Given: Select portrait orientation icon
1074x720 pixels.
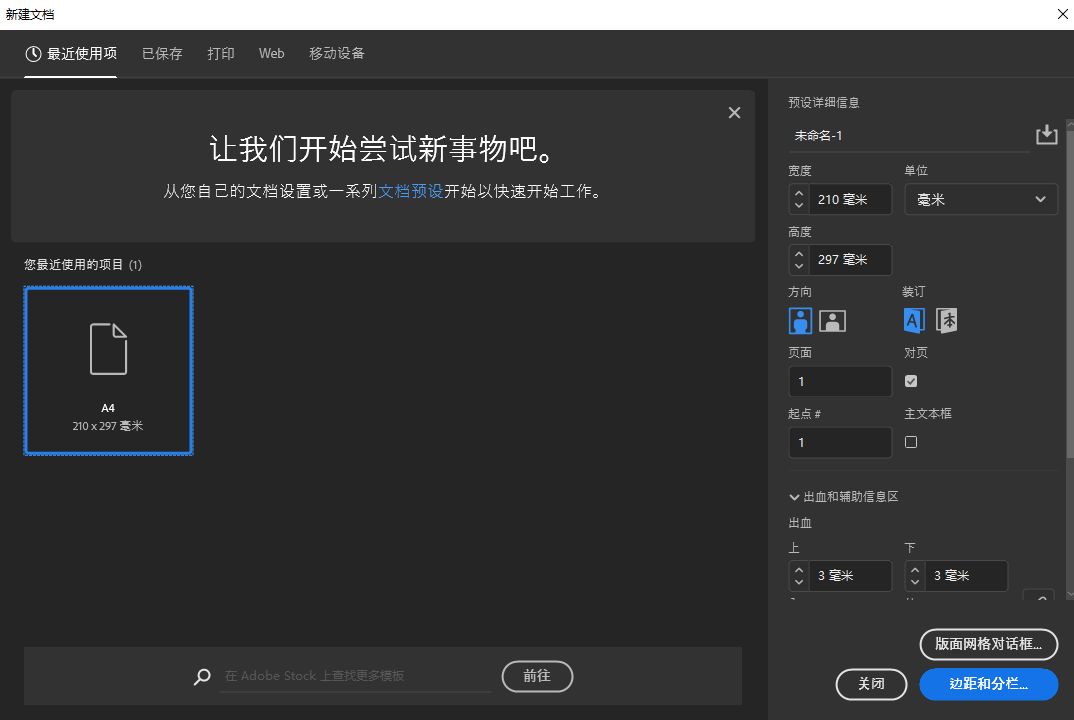Looking at the screenshot, I should 800,321.
